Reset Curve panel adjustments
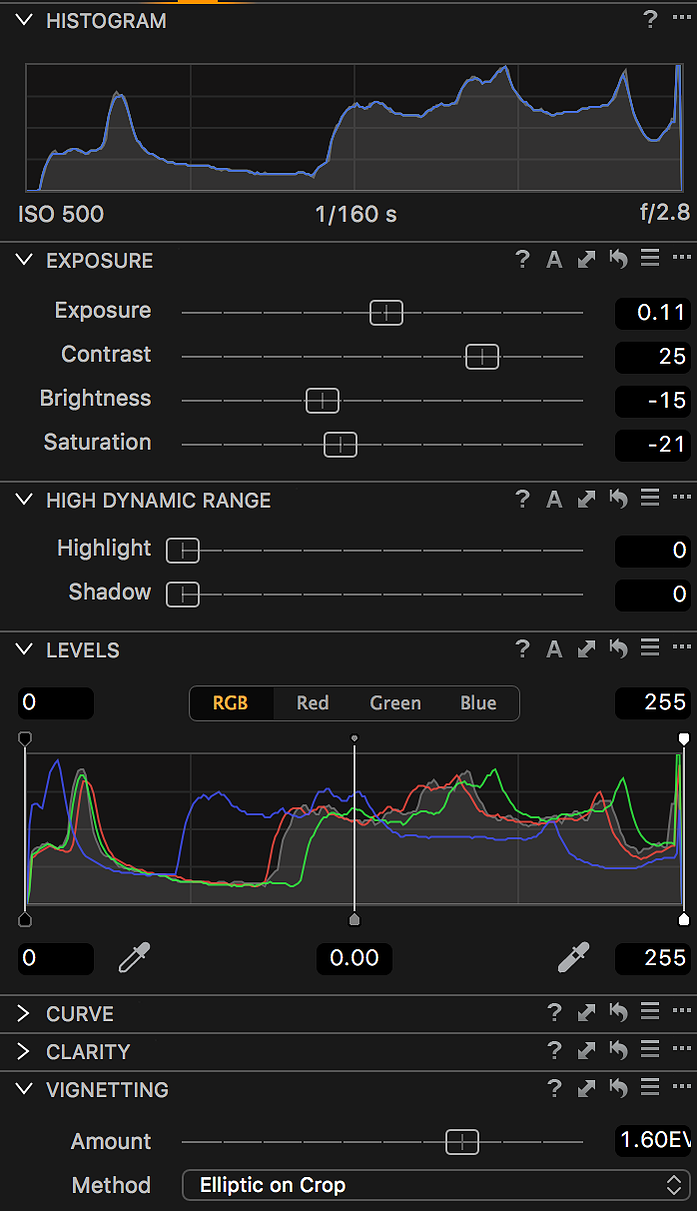The width and height of the screenshot is (697, 1211). tap(619, 1013)
